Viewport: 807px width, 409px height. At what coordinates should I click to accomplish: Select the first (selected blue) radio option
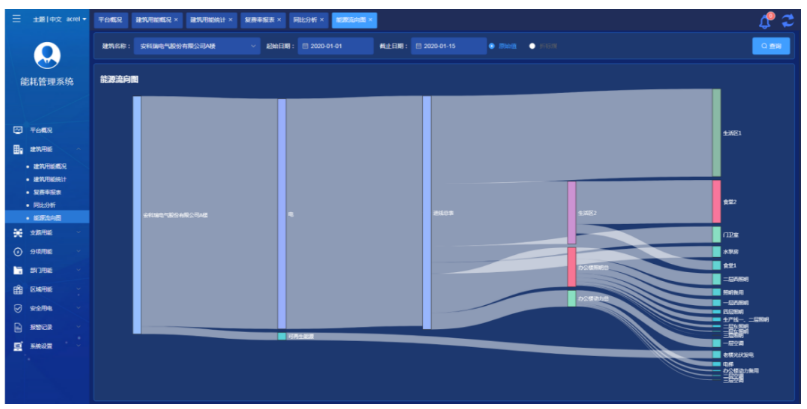click(x=492, y=46)
